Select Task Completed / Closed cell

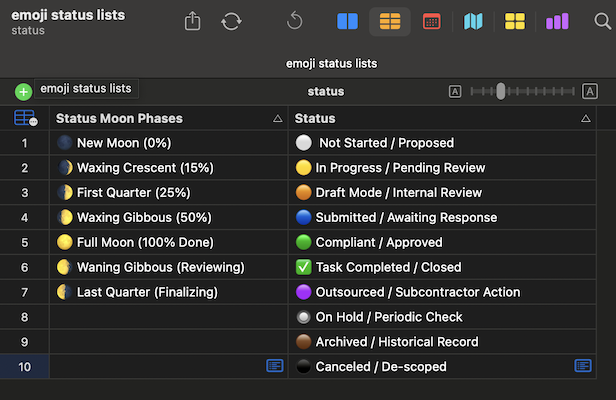[x=442, y=267]
